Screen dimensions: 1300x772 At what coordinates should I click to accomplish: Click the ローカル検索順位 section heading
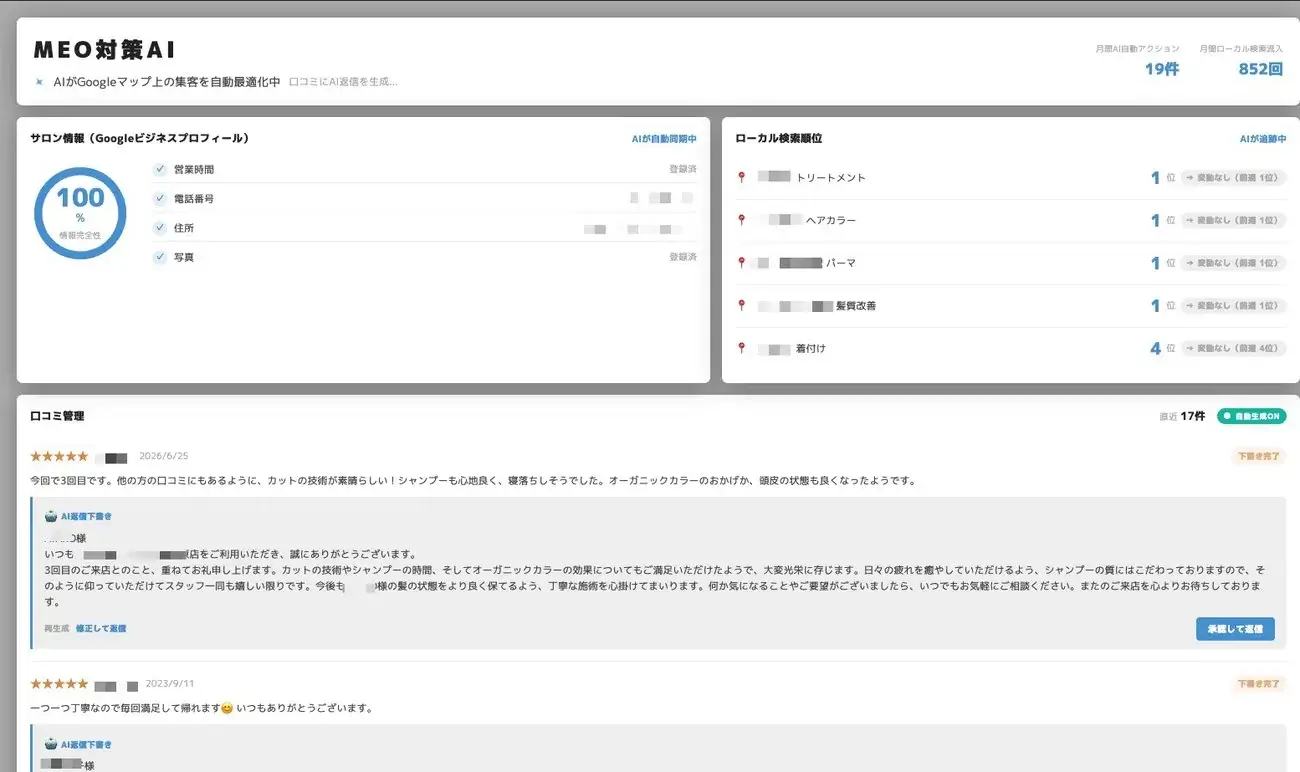click(x=778, y=139)
